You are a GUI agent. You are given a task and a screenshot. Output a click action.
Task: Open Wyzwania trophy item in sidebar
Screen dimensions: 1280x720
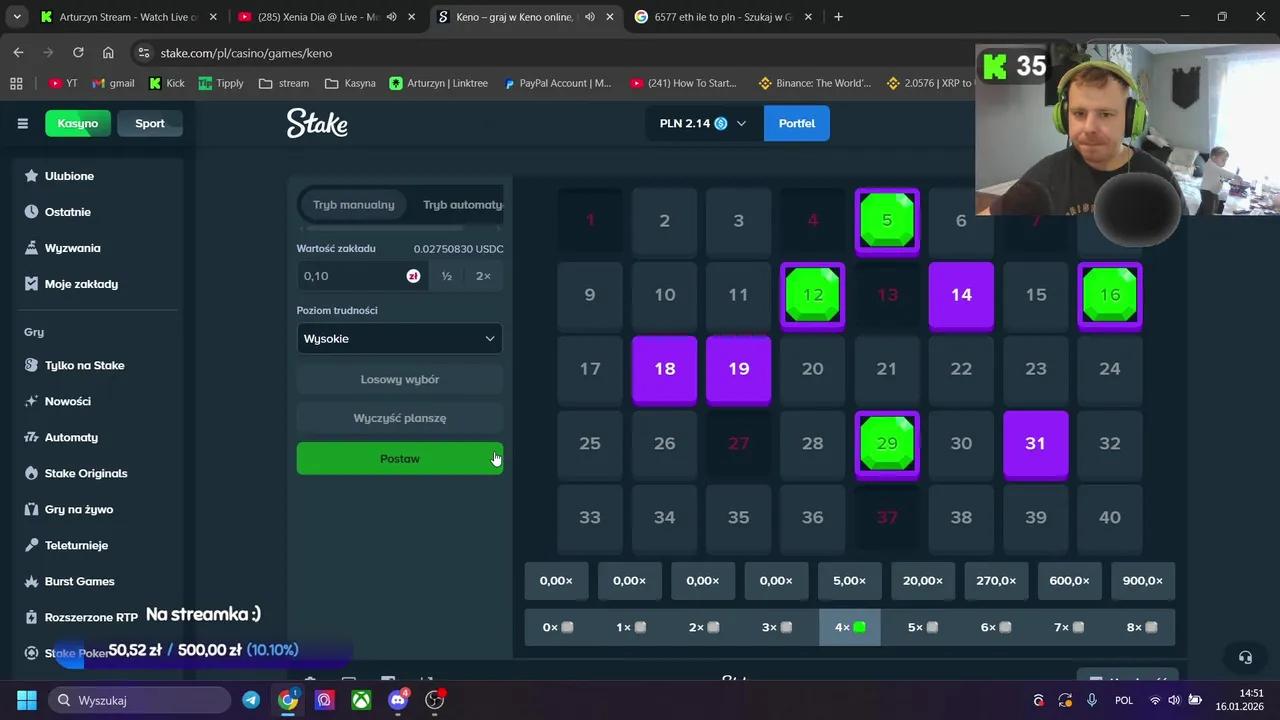72,248
